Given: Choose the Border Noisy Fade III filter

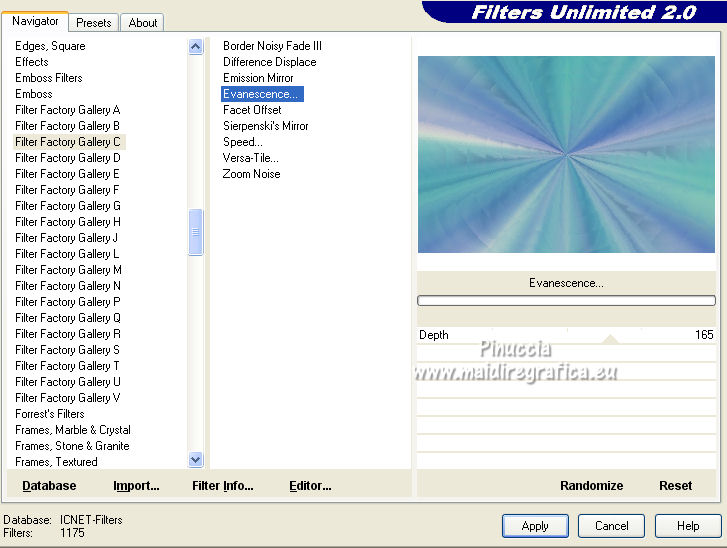Looking at the screenshot, I should point(272,46).
